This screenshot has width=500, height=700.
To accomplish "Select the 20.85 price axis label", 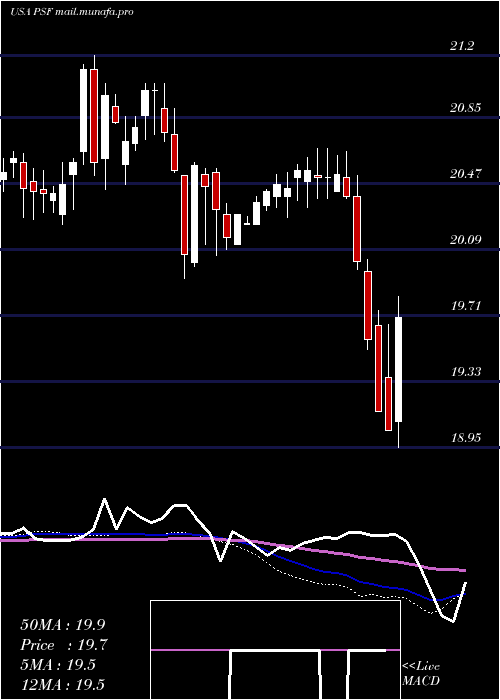I will (466, 108).
